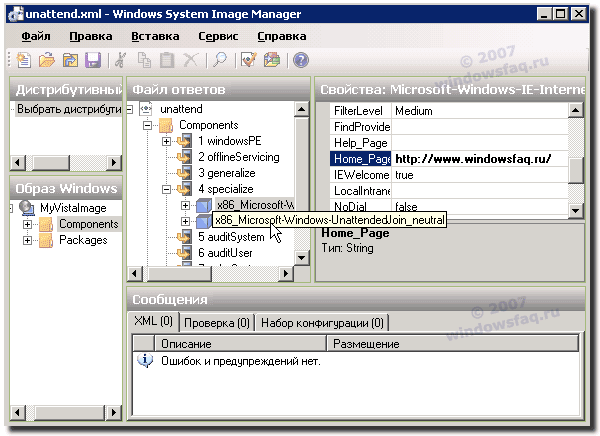Click the Paste clipboard icon
600x436 pixels.
point(167,60)
